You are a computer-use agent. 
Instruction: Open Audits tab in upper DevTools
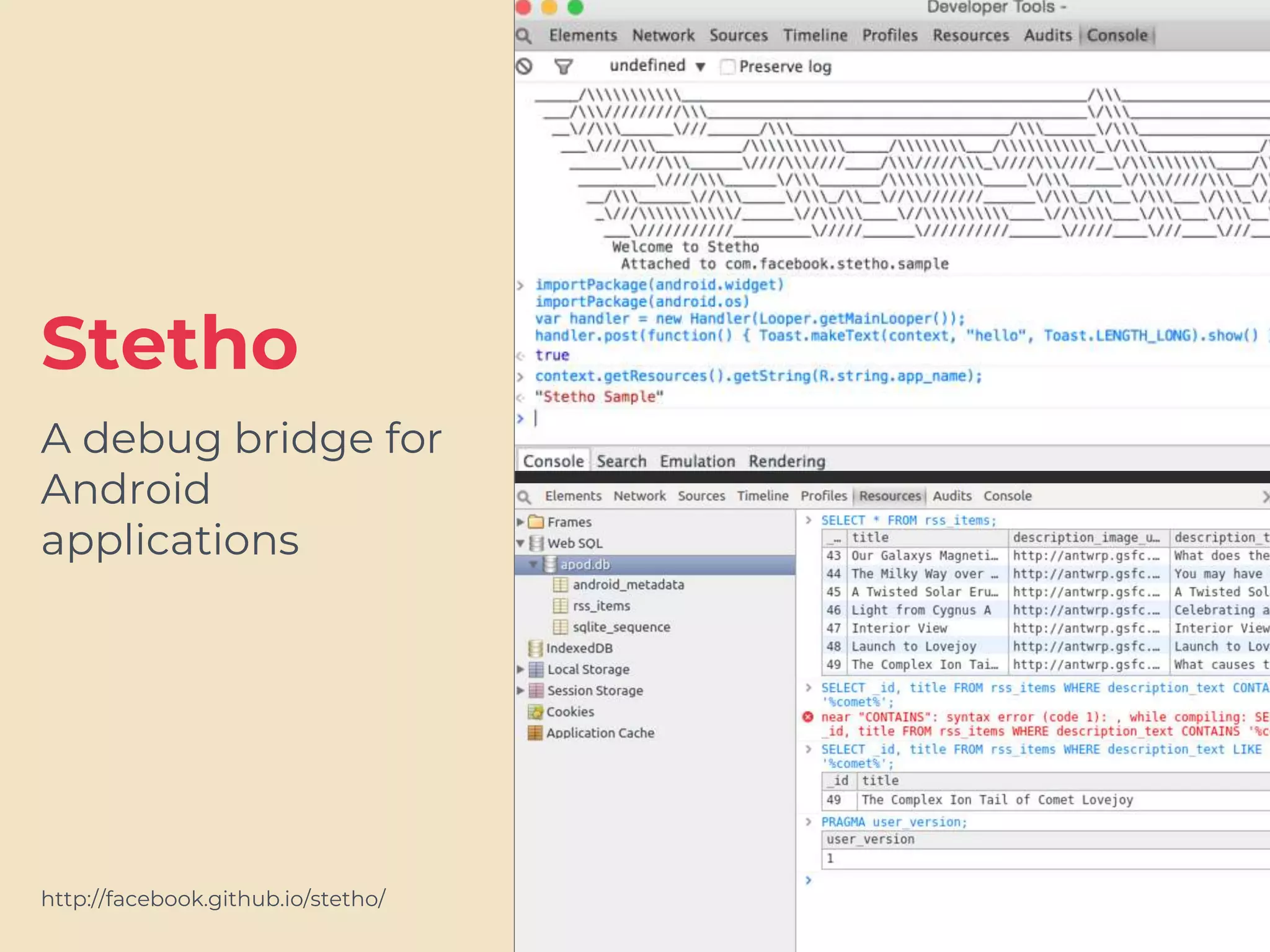coord(1047,35)
